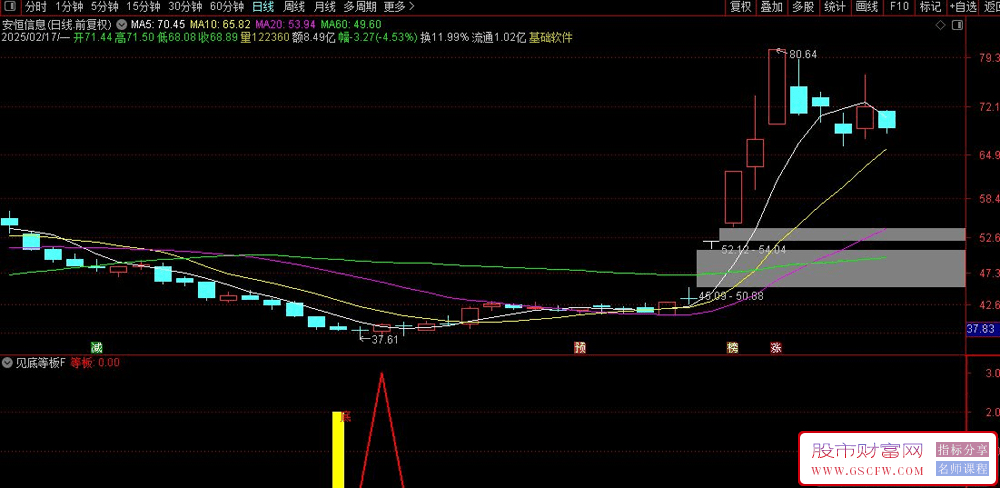
Task: Click the 减 marker icon below the chart
Action: [x=97, y=348]
